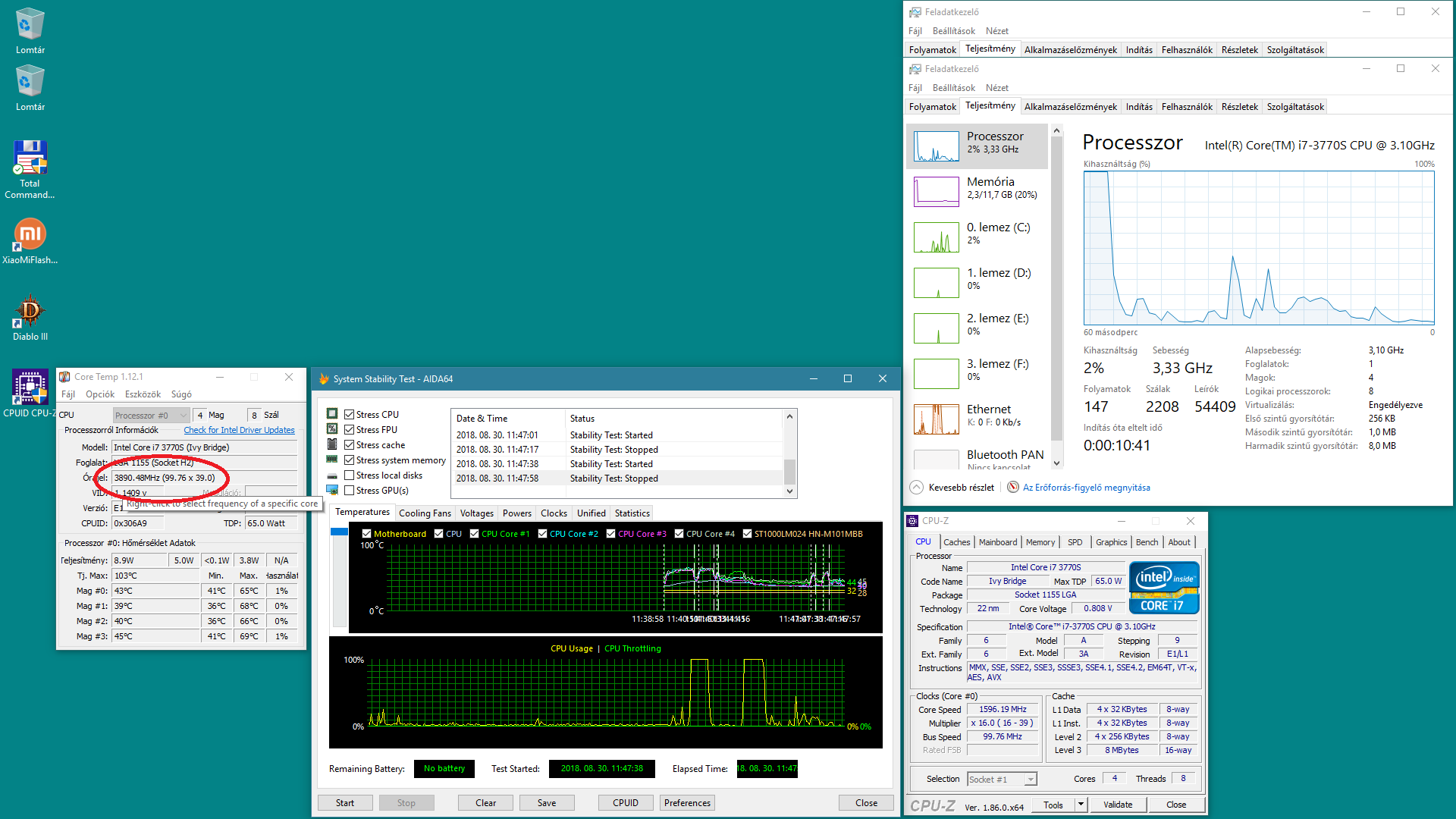Toggle Motherboard temperature graph checkbox
1456x819 pixels.
(367, 534)
